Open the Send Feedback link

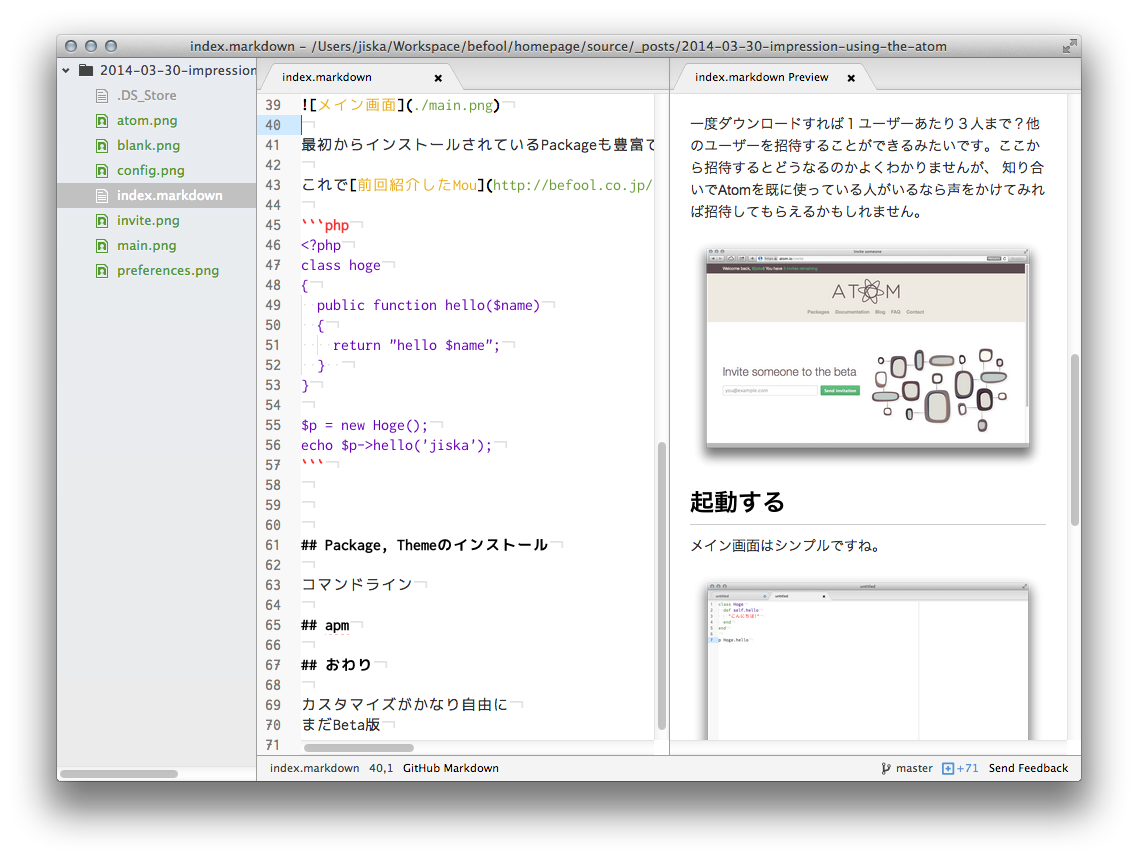[1028, 768]
